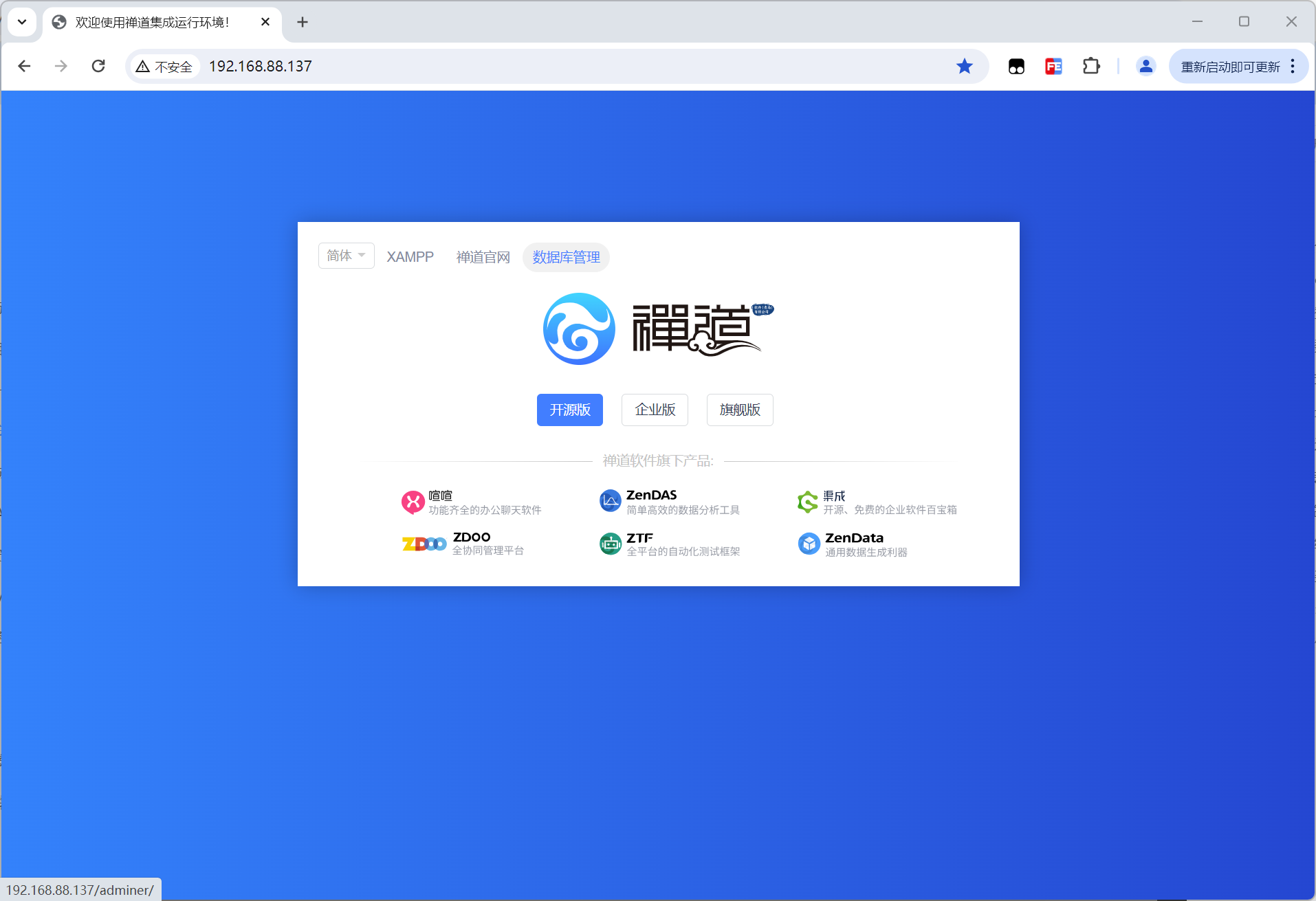Click the 功能齐全的办公聊天软件 description
Screen dimensions: 1316x901
click(x=485, y=510)
